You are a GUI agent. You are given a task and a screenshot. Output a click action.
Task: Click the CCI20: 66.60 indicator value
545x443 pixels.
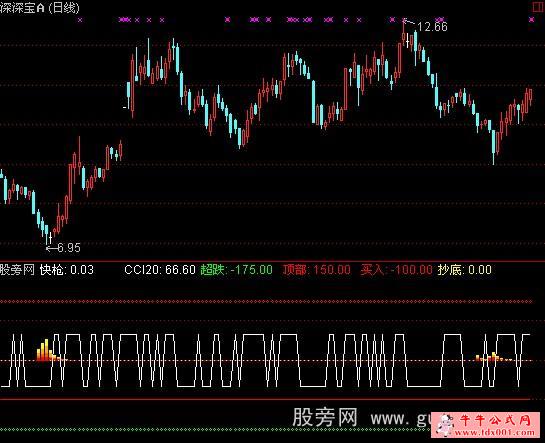point(160,270)
